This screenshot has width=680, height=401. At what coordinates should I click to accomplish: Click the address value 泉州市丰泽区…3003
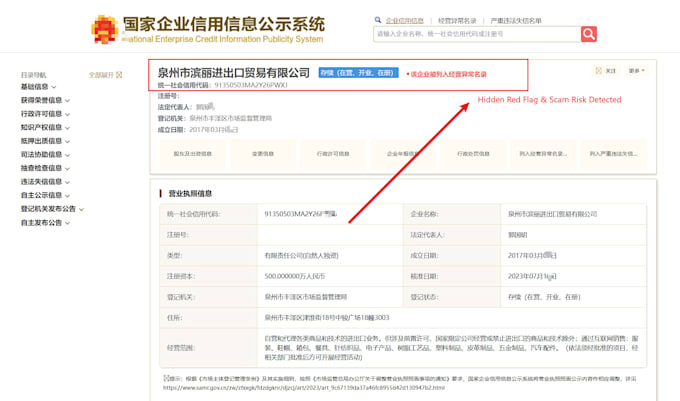click(327, 318)
